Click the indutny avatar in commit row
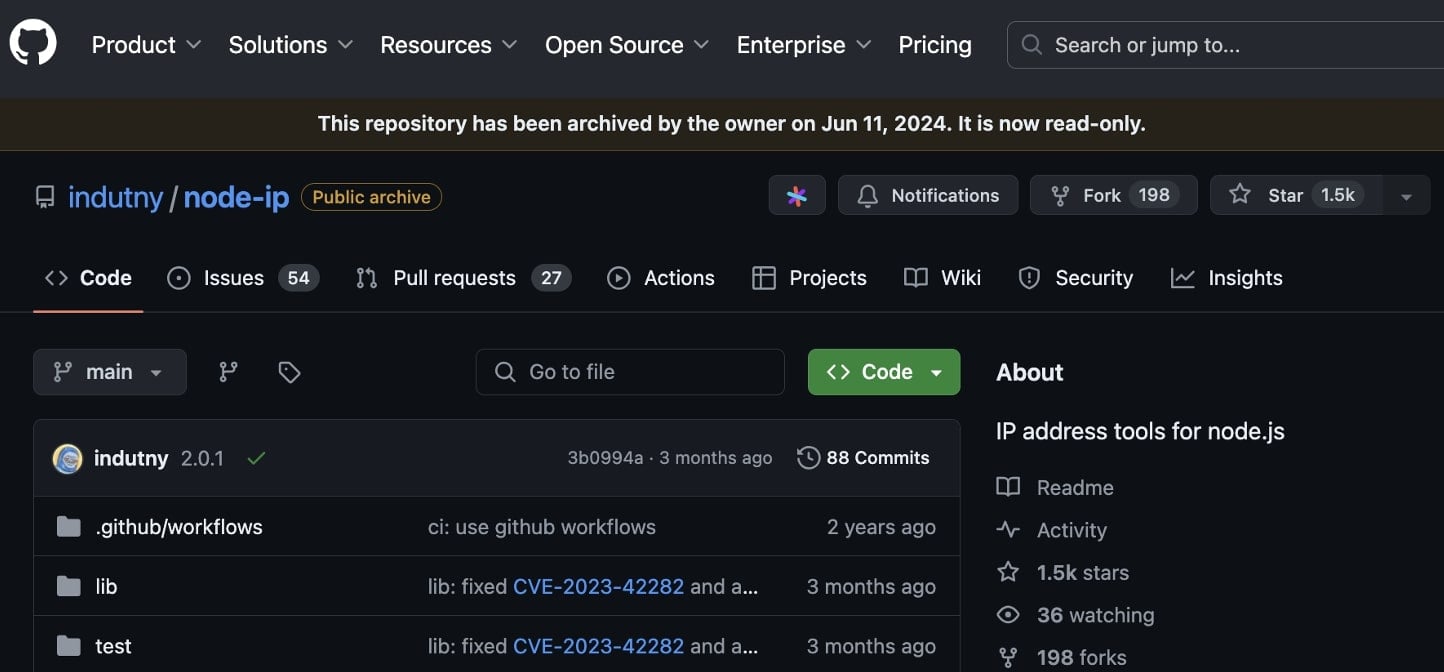The width and height of the screenshot is (1444, 672). point(67,458)
